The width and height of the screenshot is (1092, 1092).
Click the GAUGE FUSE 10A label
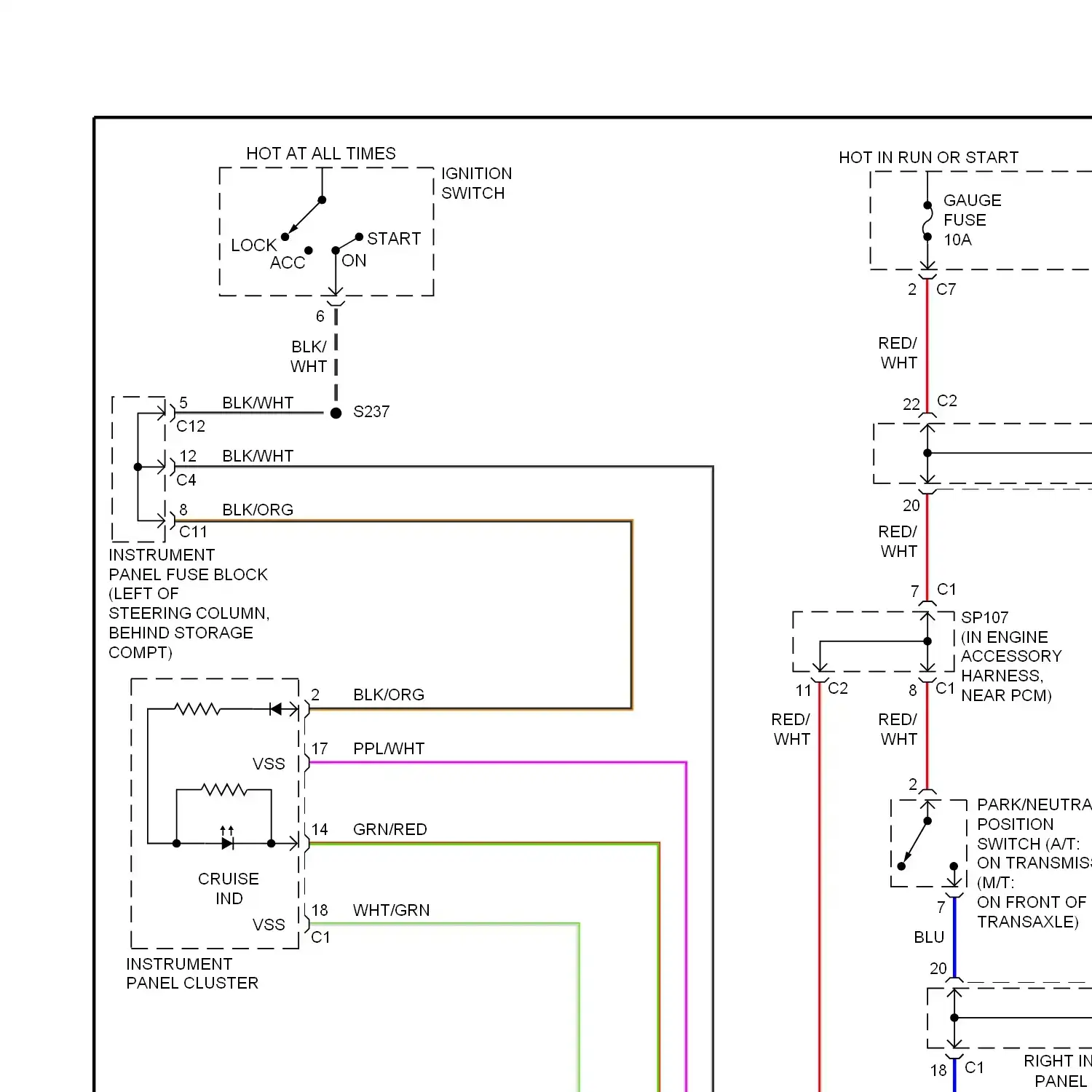point(973,220)
